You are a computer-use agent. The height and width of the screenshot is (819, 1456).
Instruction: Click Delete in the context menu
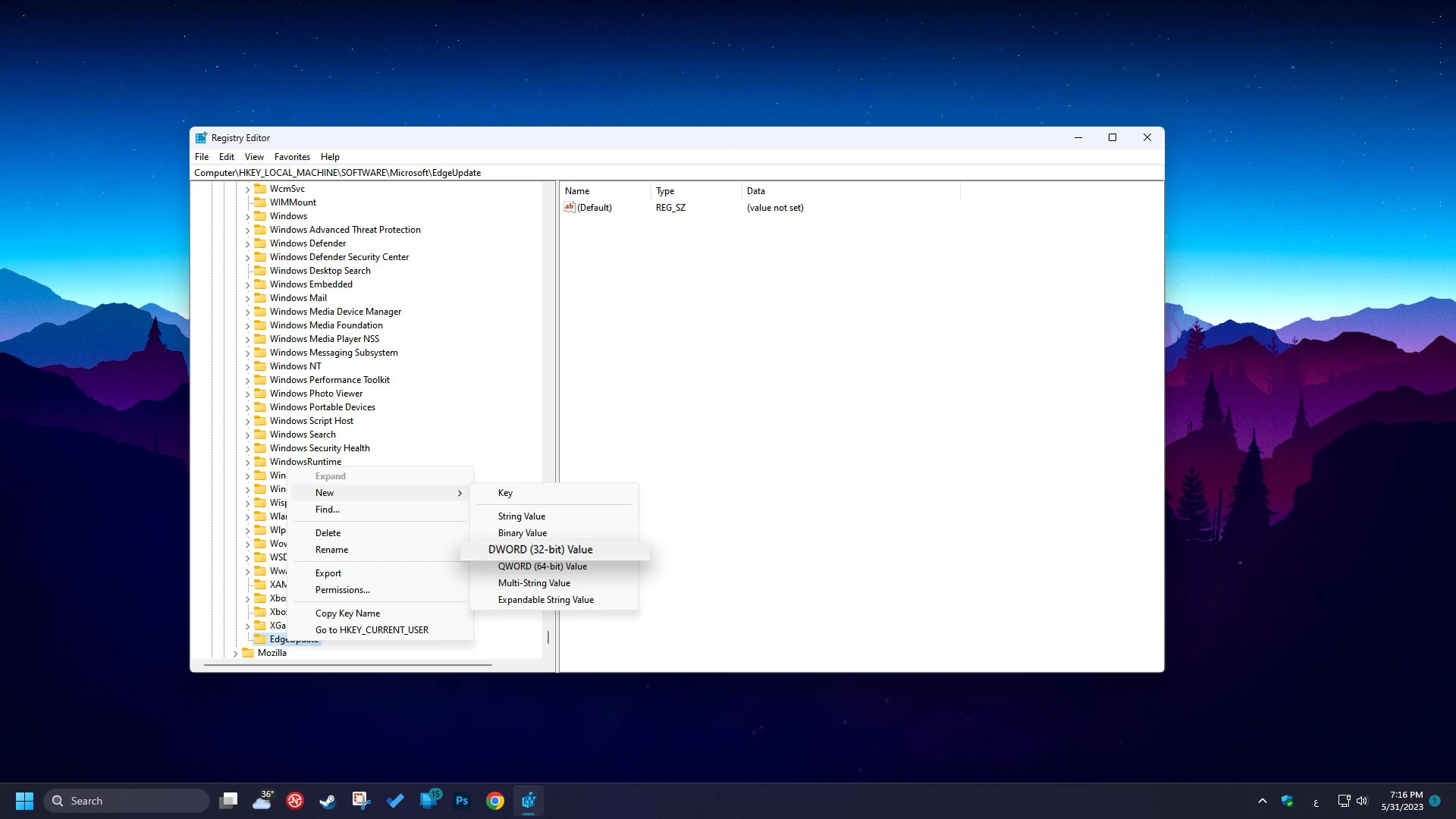[381, 533]
